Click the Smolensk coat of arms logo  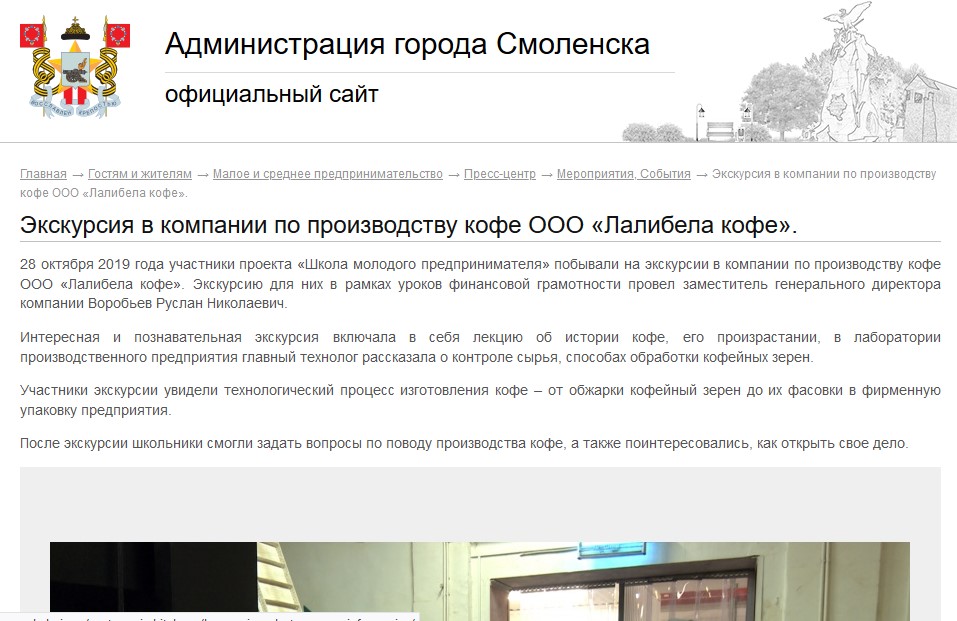point(75,67)
